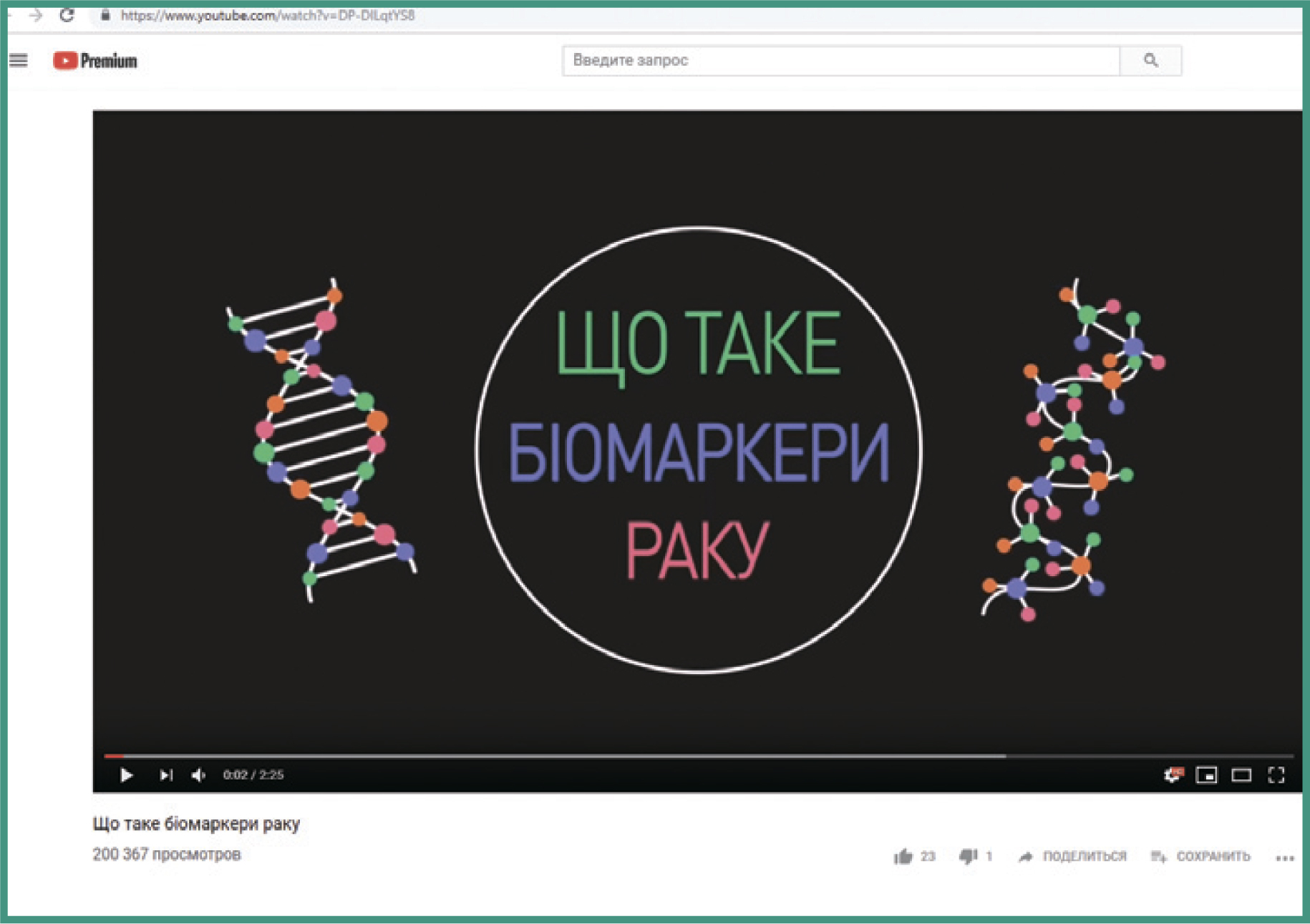
Task: Click СОХРАНИТЬ save button
Action: pos(1200,857)
